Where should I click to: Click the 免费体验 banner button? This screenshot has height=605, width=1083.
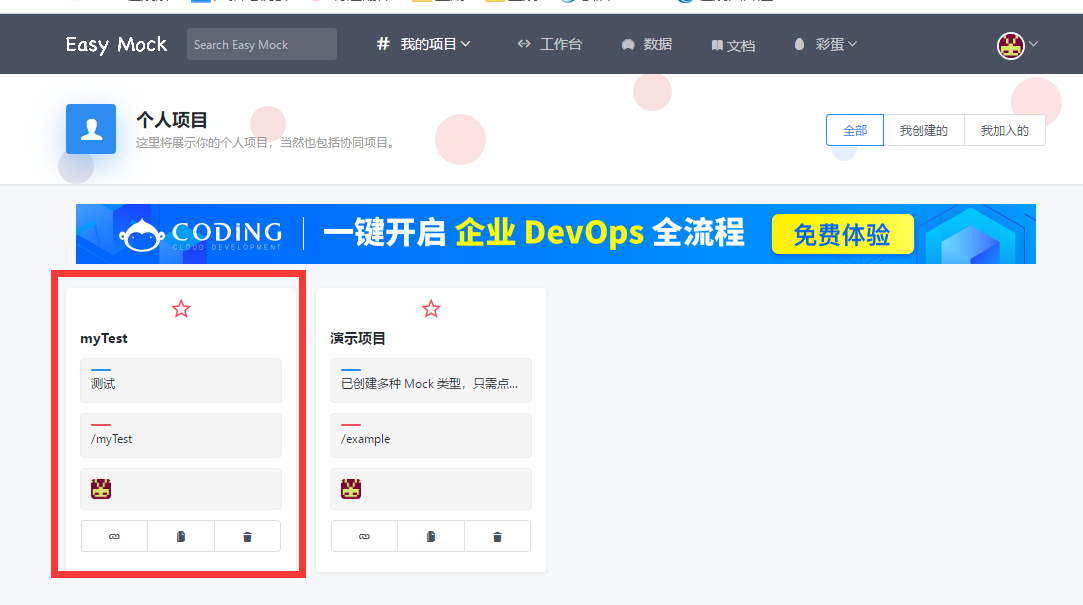[842, 233]
